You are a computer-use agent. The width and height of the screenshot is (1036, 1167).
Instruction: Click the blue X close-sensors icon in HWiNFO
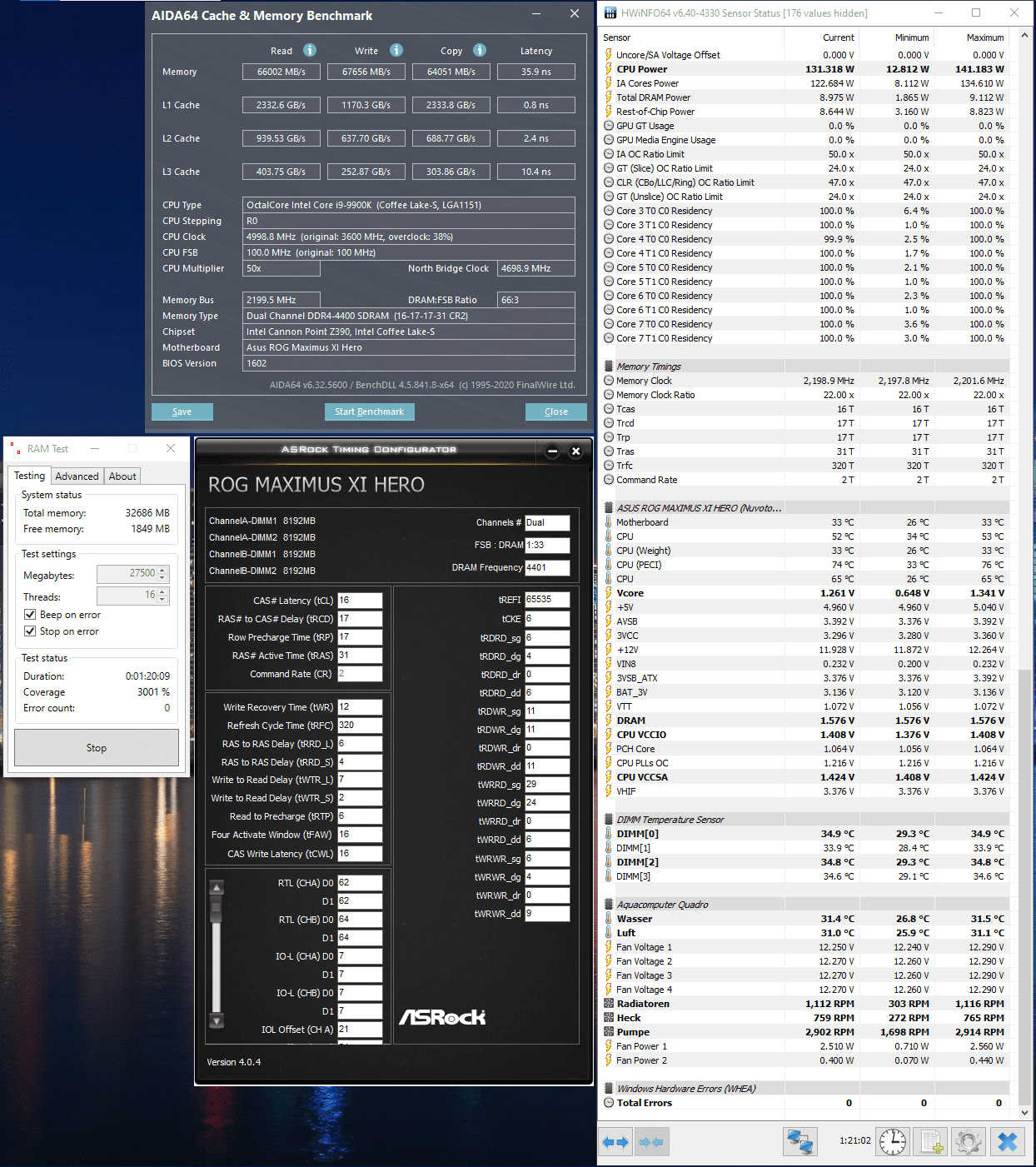point(1008,1141)
